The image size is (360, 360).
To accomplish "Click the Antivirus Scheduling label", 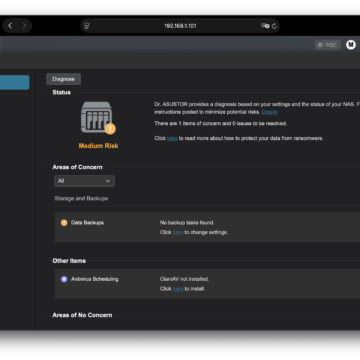I will (95, 279).
